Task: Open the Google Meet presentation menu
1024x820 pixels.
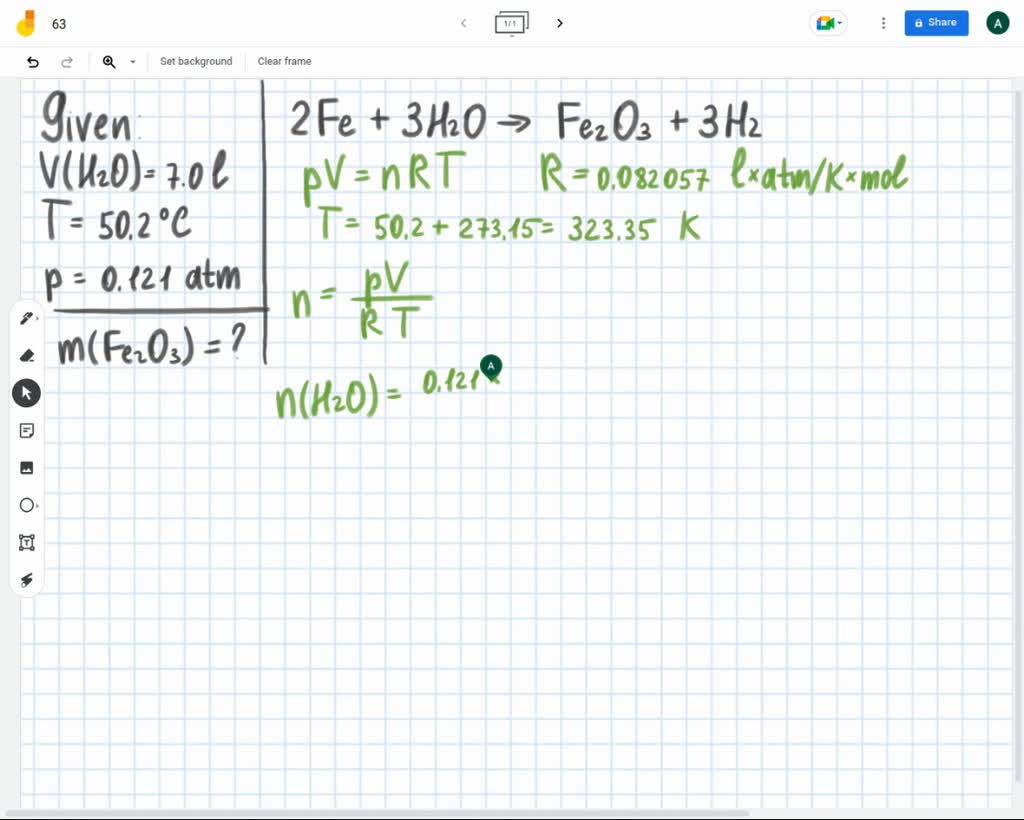Action: click(x=827, y=22)
